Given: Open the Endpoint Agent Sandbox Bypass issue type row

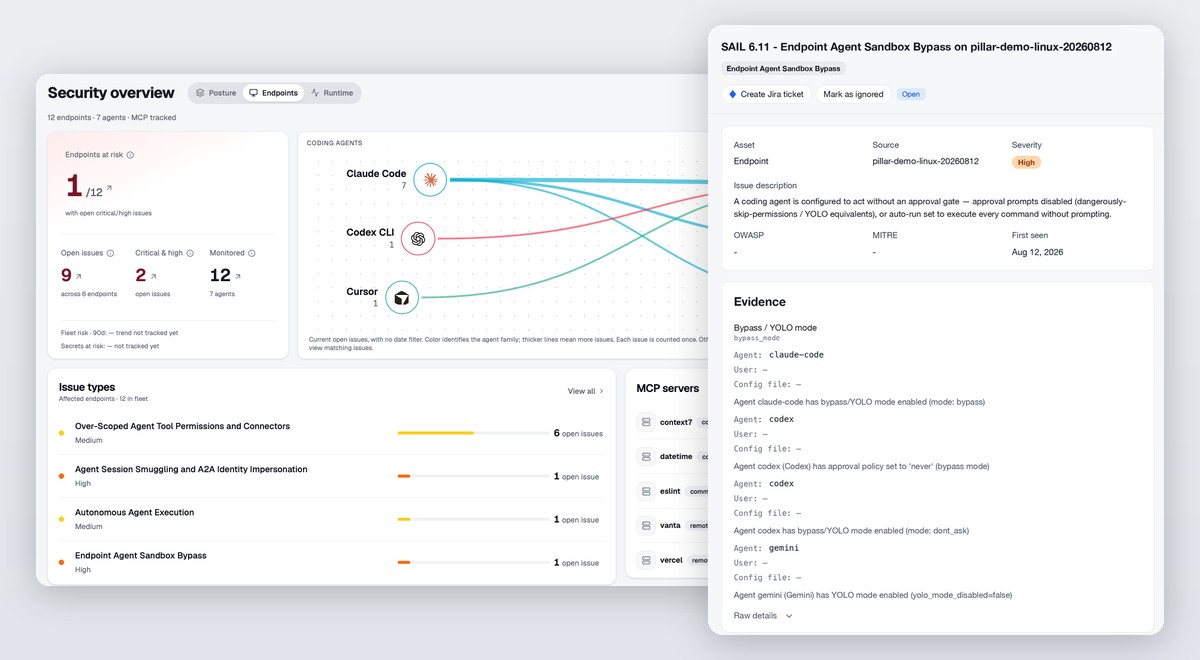Looking at the screenshot, I should (330, 562).
